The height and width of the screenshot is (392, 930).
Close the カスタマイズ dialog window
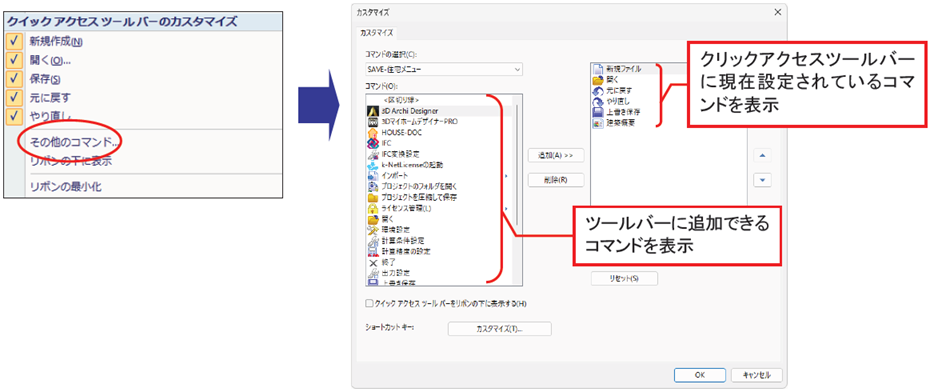[778, 12]
